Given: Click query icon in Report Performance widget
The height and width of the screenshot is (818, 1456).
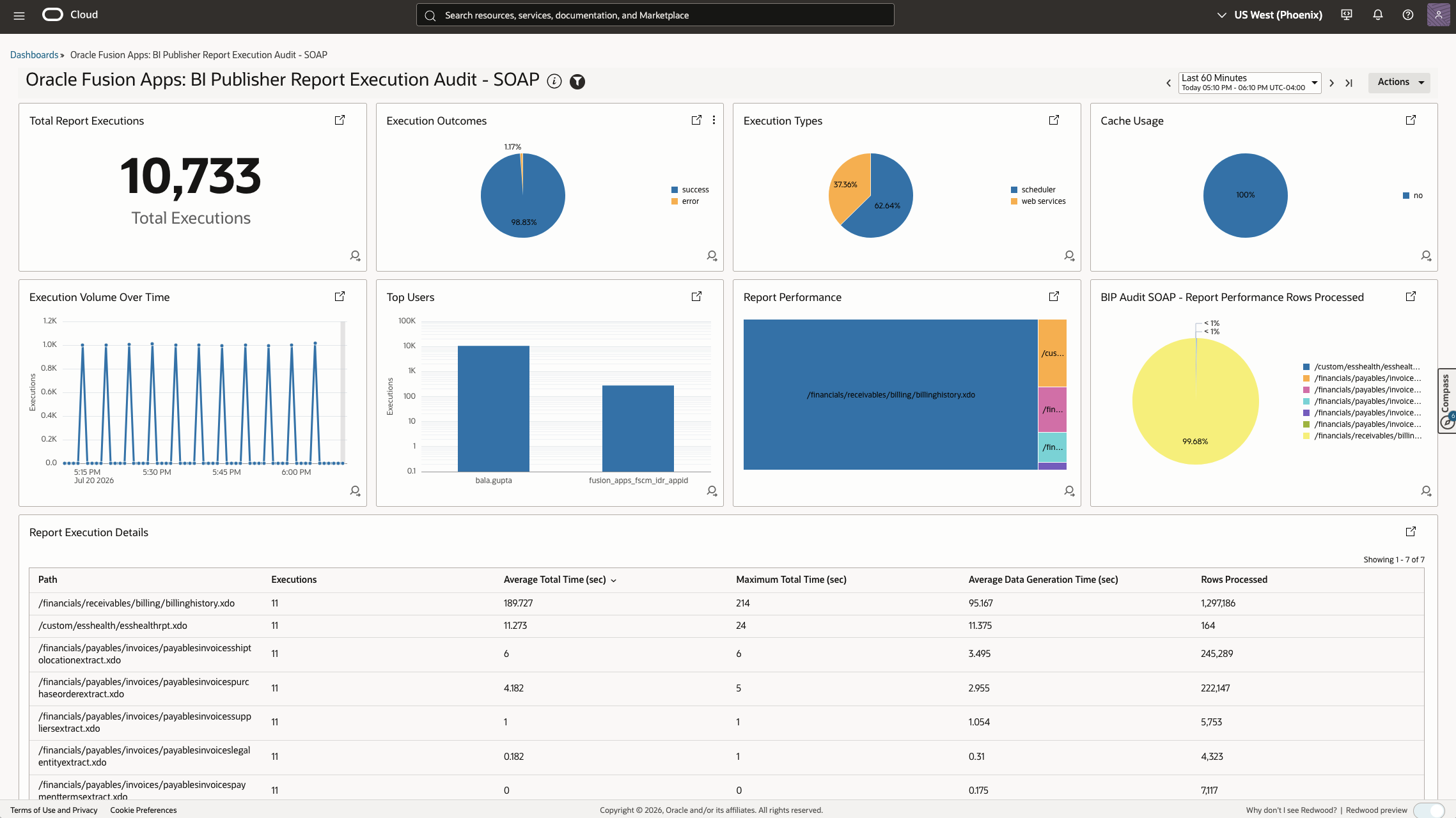Looking at the screenshot, I should (1069, 491).
